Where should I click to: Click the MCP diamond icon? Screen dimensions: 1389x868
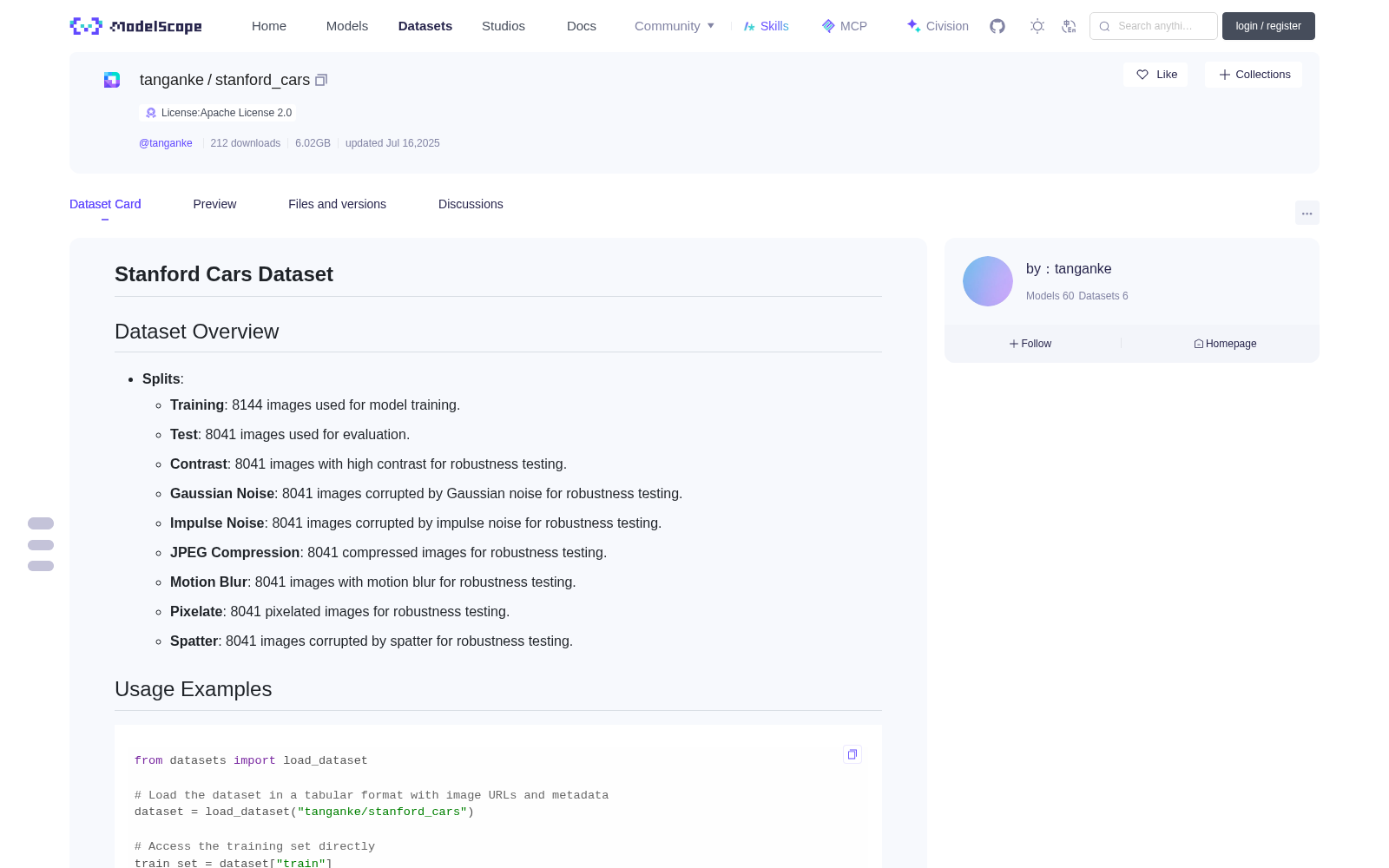828,26
